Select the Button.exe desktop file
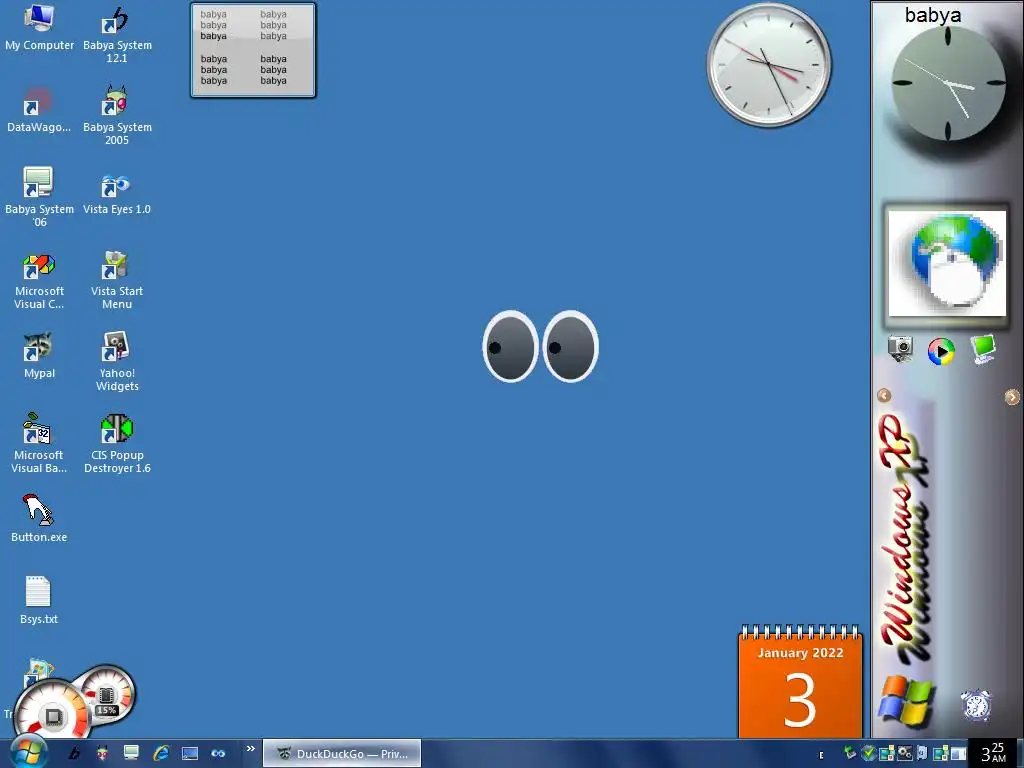The height and width of the screenshot is (768, 1024). point(39,519)
